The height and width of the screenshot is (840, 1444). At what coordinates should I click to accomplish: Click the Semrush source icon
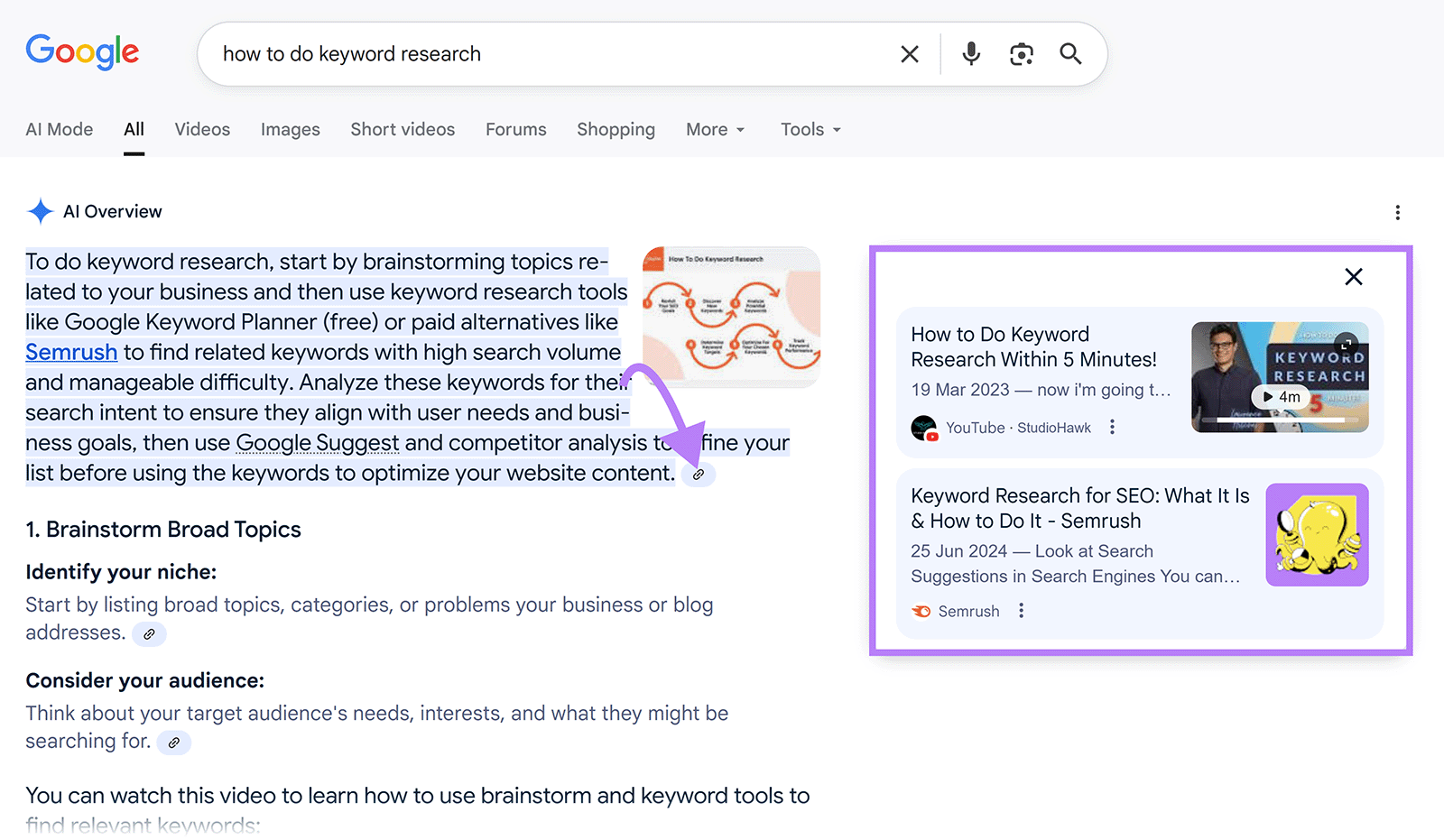pyautogui.click(x=921, y=611)
